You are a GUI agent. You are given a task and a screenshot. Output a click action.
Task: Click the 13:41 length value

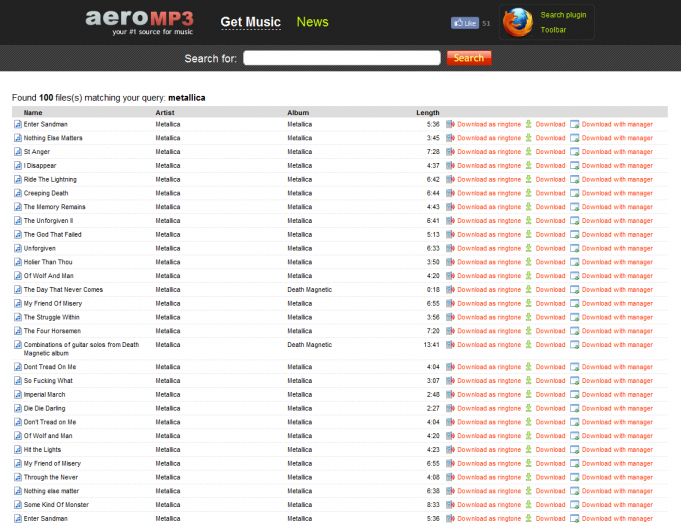click(x=431, y=344)
